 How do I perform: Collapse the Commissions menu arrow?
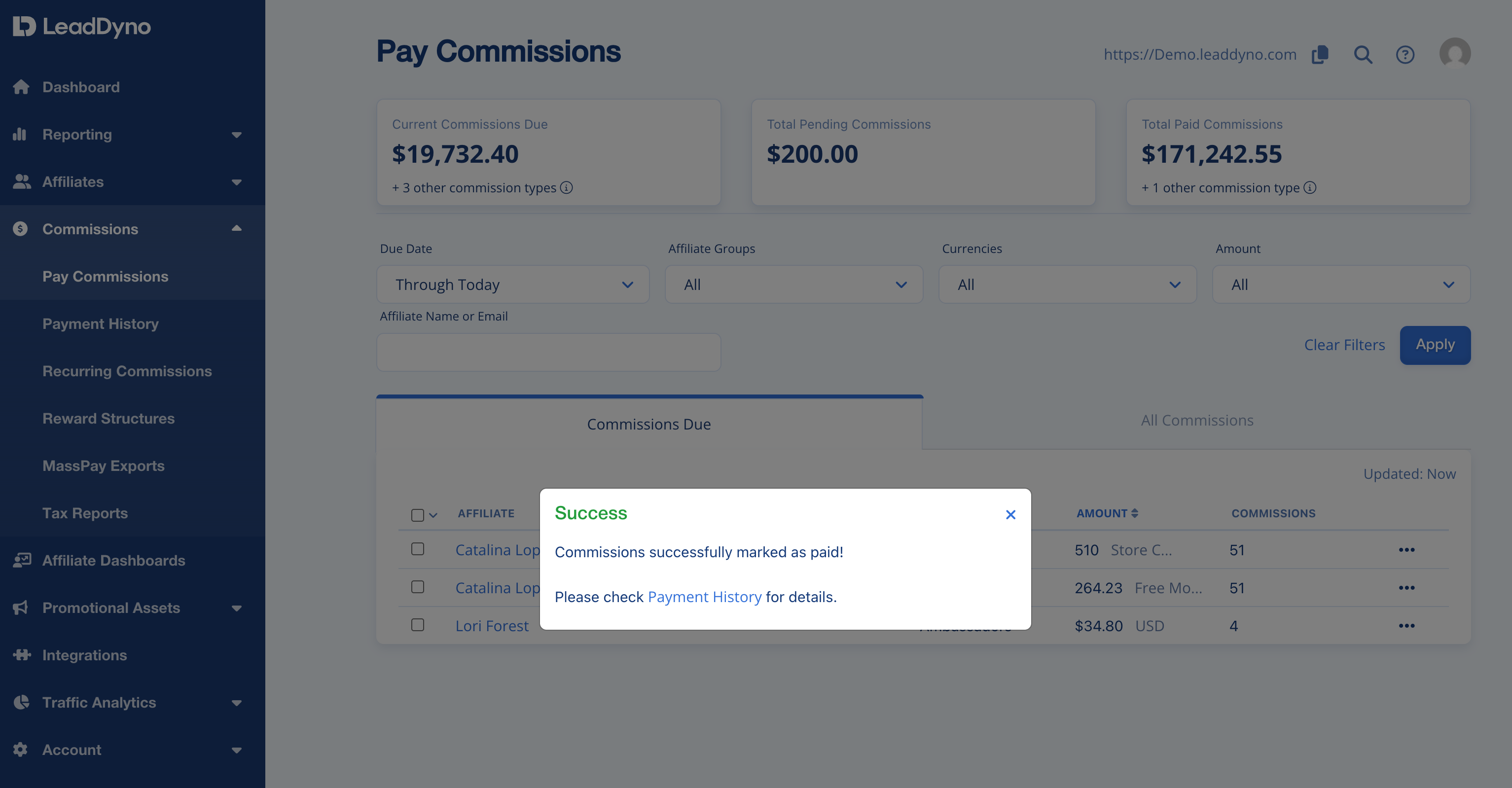click(237, 228)
